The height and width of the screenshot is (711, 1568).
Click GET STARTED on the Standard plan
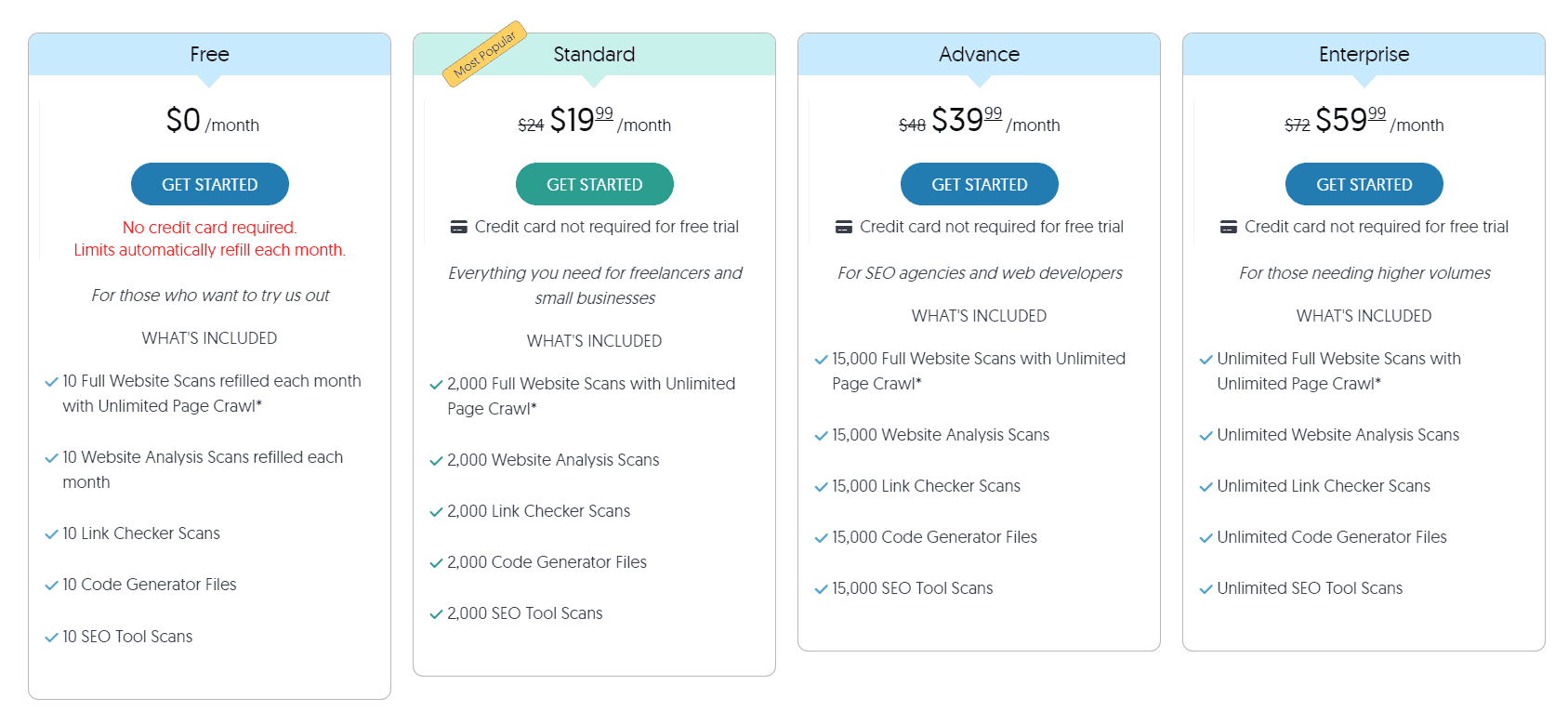tap(594, 184)
